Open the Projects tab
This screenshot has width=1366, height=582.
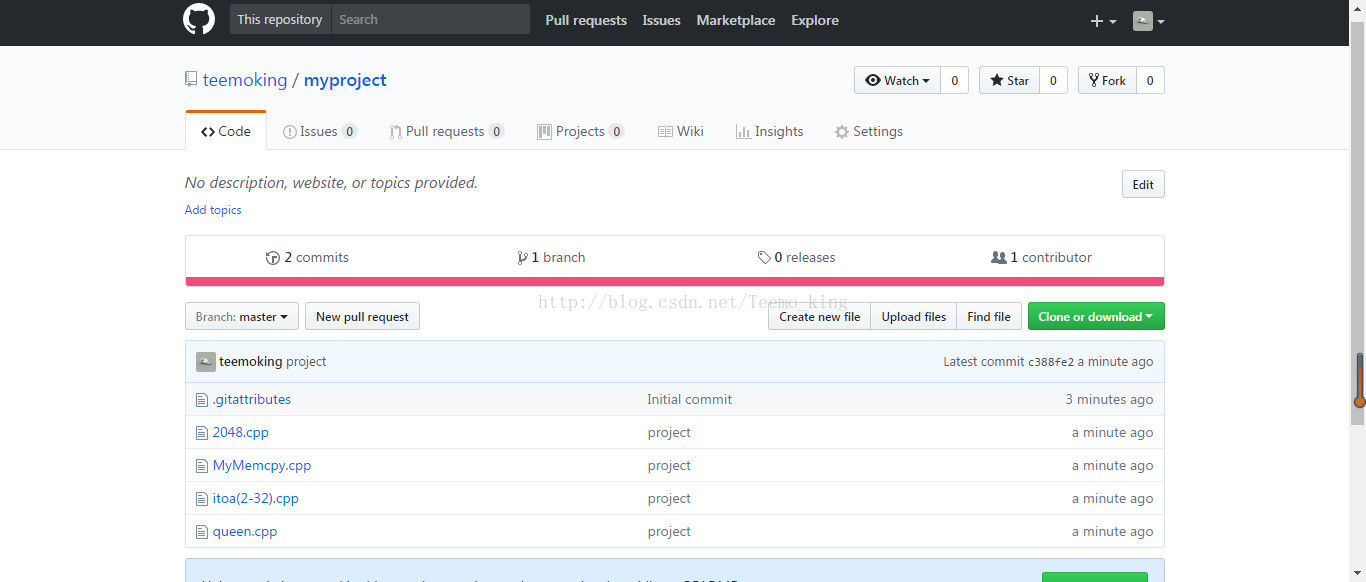click(580, 131)
